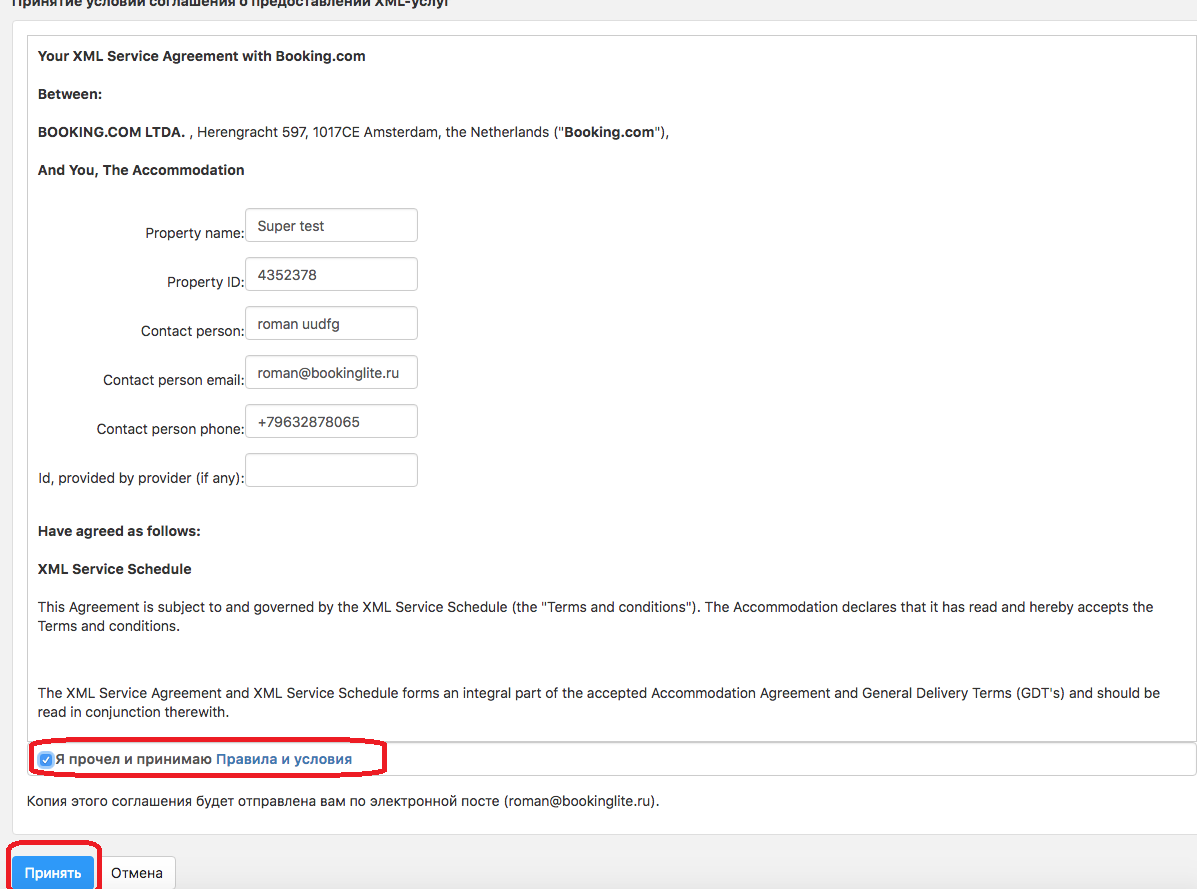1197x889 pixels.
Task: Click the 'Between:' heading
Action: pos(69,94)
